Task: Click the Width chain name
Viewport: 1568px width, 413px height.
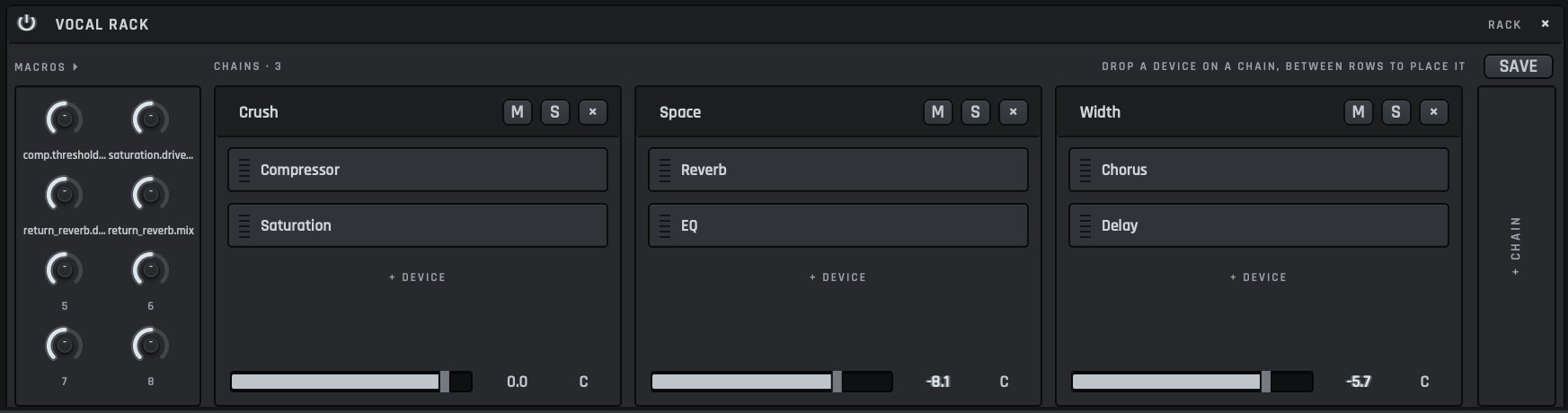Action: tap(1100, 112)
